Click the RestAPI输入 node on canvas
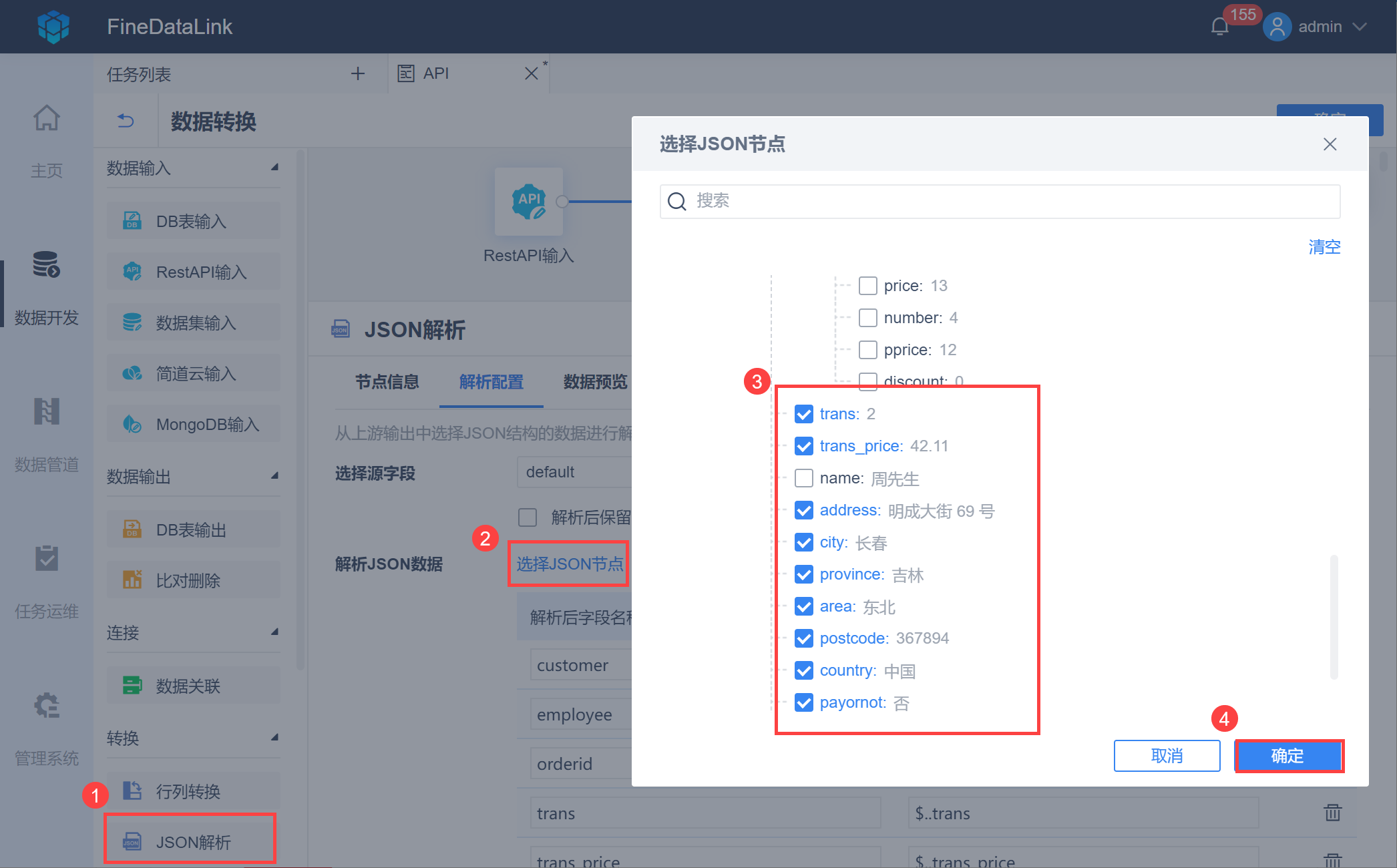The width and height of the screenshot is (1397, 868). point(528,202)
